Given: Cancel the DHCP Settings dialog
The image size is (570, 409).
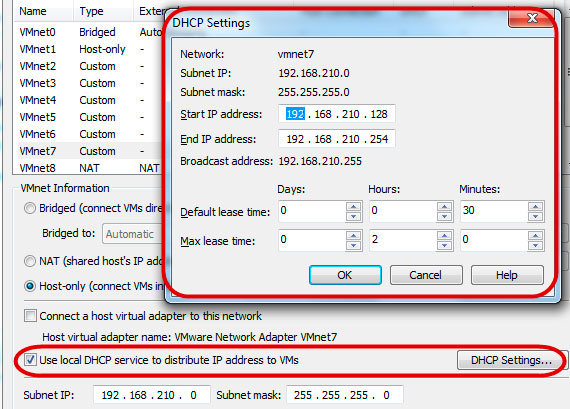Looking at the screenshot, I should tap(426, 275).
